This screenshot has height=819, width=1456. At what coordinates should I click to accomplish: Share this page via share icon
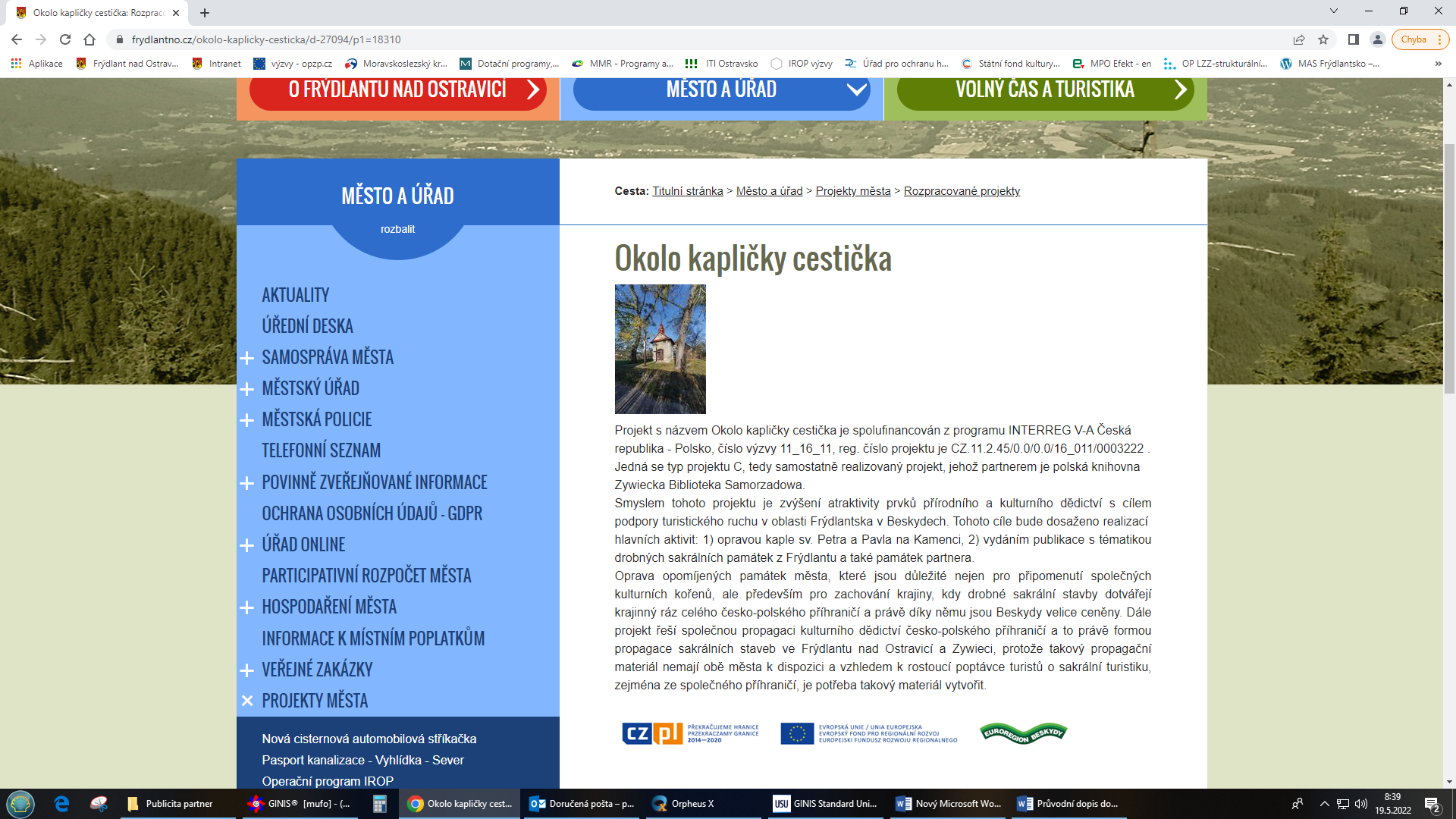(x=1299, y=39)
